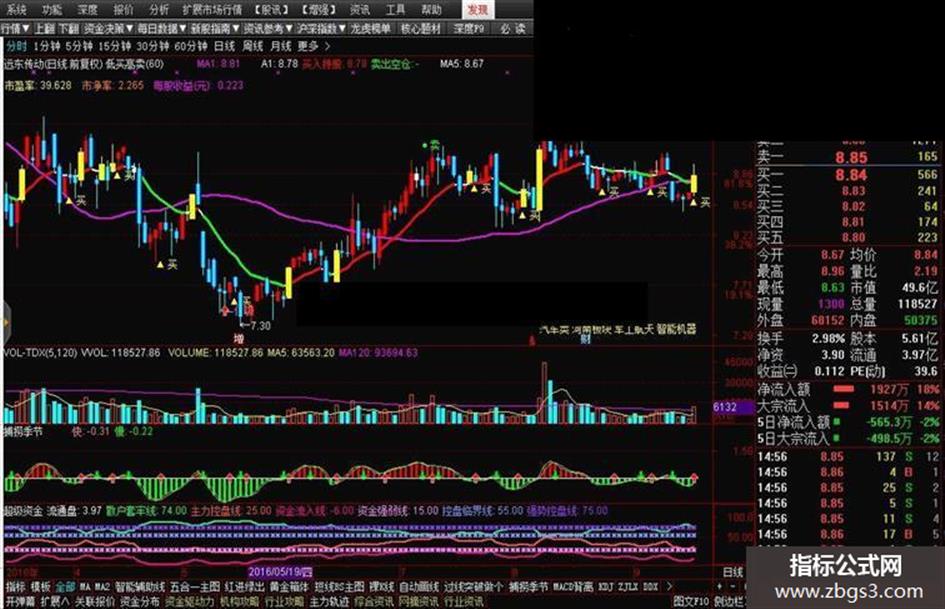This screenshot has width=945, height=609.
Task: Expand the 资金决策 dropdown
Action: coord(108,28)
